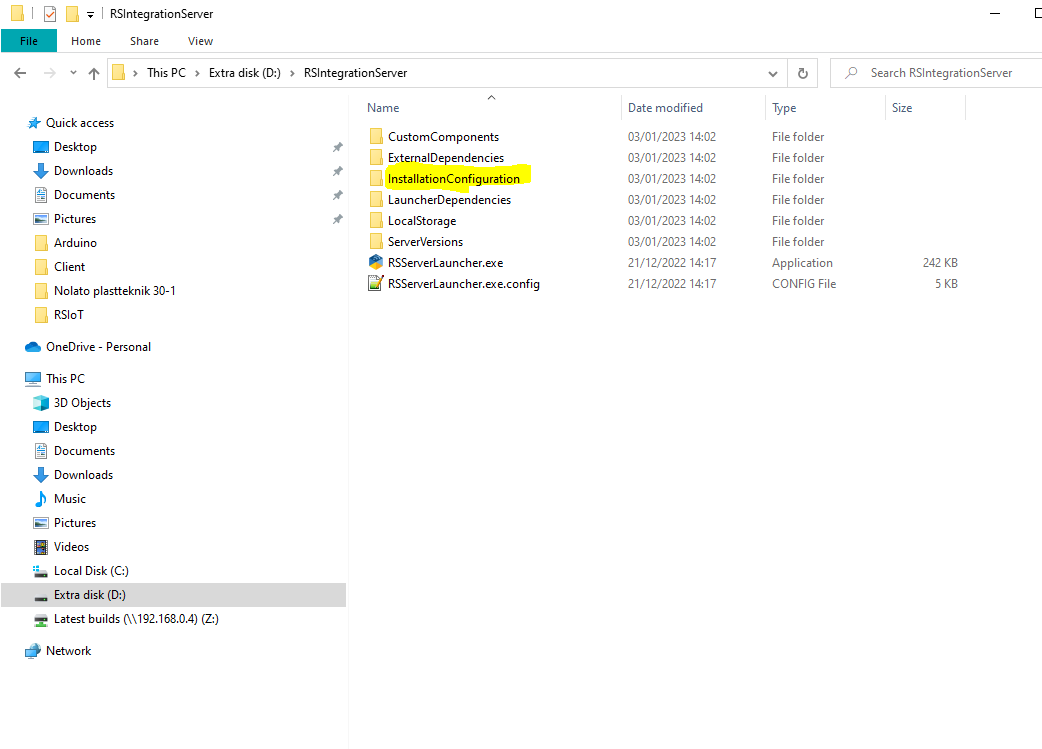Go back using the Back arrow
This screenshot has height=749, width=1042.
pos(21,73)
